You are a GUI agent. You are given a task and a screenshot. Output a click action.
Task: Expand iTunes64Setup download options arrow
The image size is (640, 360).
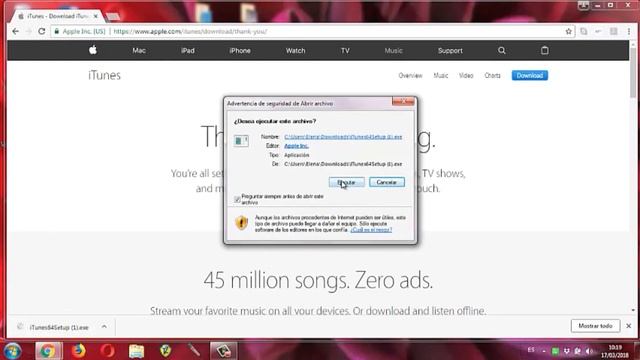(x=104, y=327)
